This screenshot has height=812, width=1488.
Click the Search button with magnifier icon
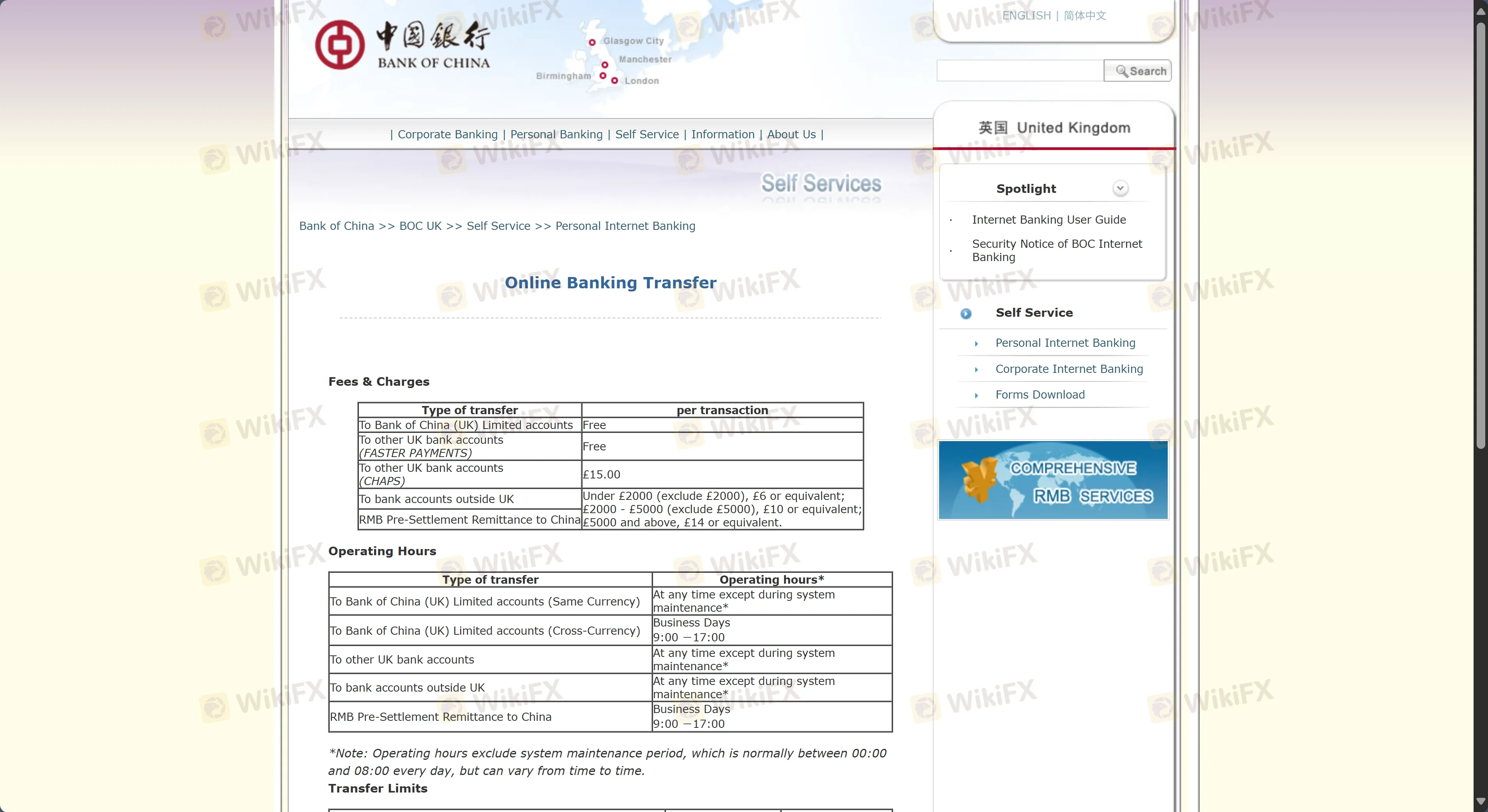tap(1137, 71)
